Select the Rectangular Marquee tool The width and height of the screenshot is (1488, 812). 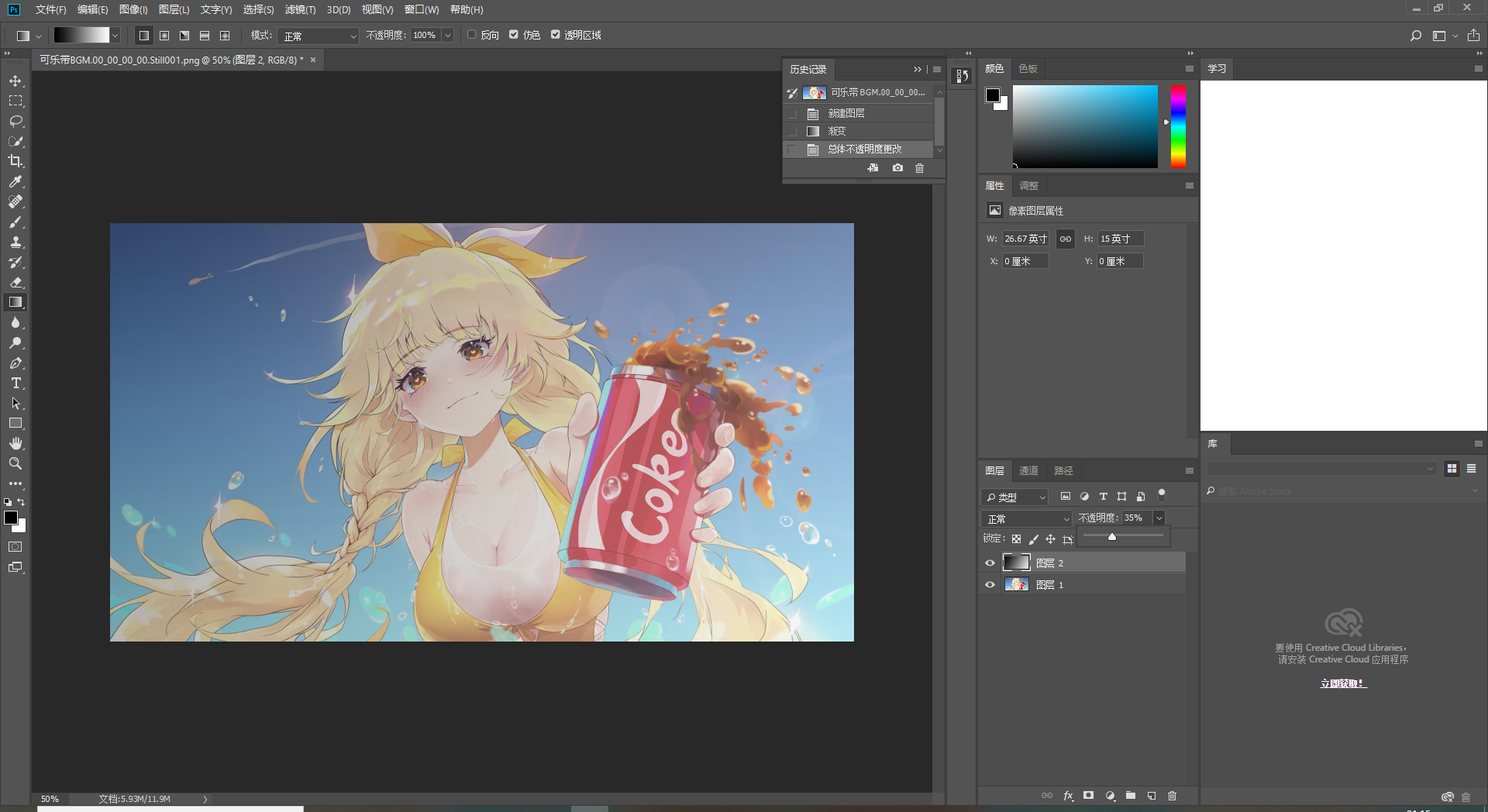coord(15,101)
